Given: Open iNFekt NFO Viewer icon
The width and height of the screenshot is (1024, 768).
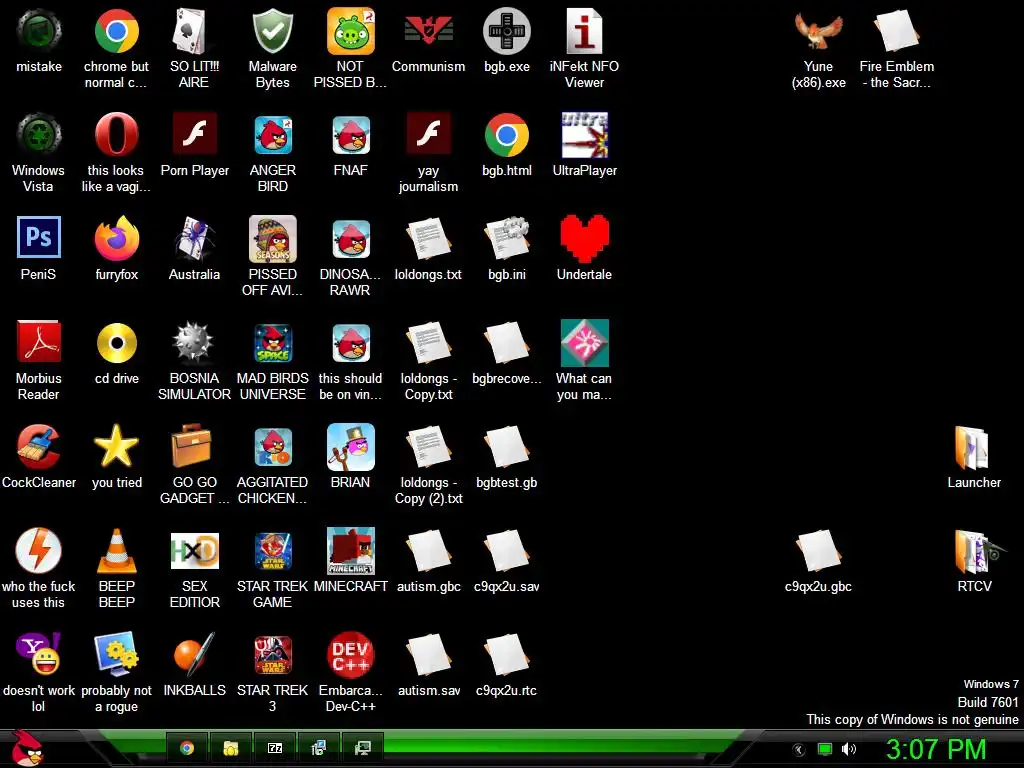Looking at the screenshot, I should pos(584,31).
